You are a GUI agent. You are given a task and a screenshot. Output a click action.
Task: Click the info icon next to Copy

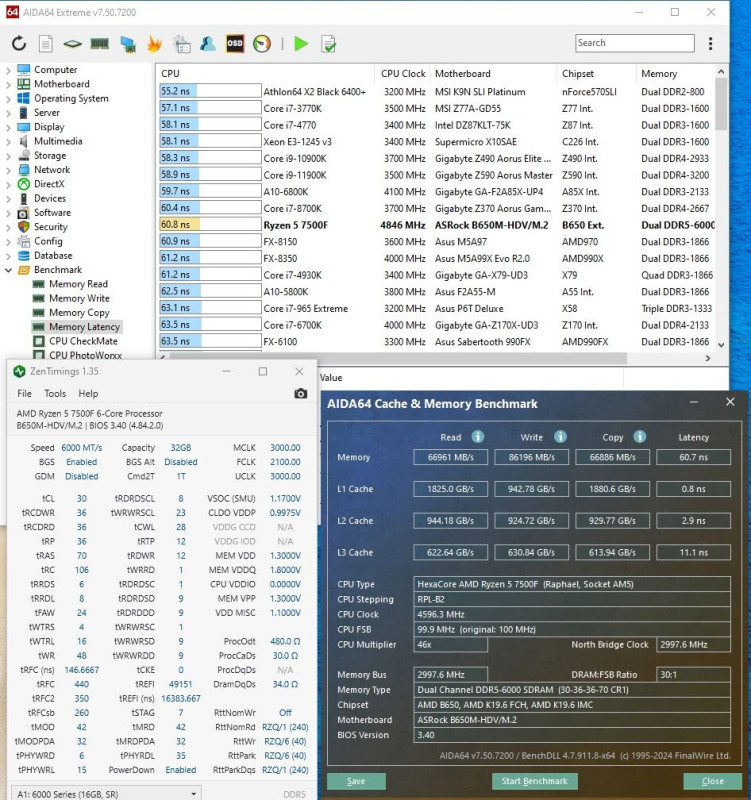click(x=640, y=437)
